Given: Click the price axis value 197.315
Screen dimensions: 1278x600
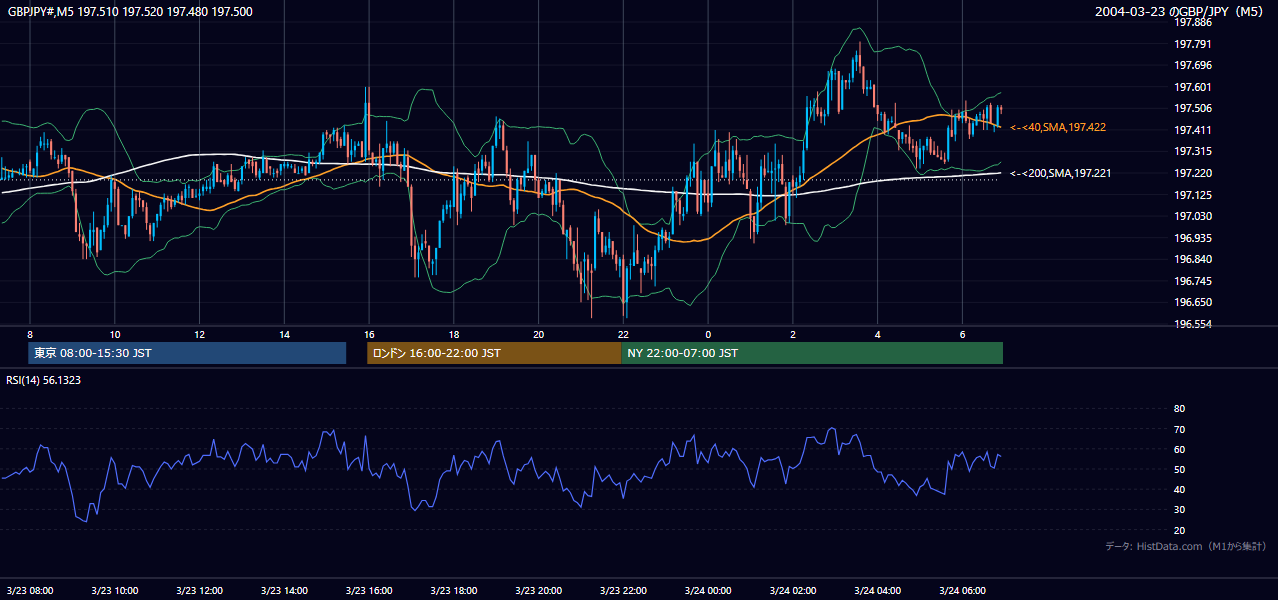Looking at the screenshot, I should click(x=1192, y=151).
